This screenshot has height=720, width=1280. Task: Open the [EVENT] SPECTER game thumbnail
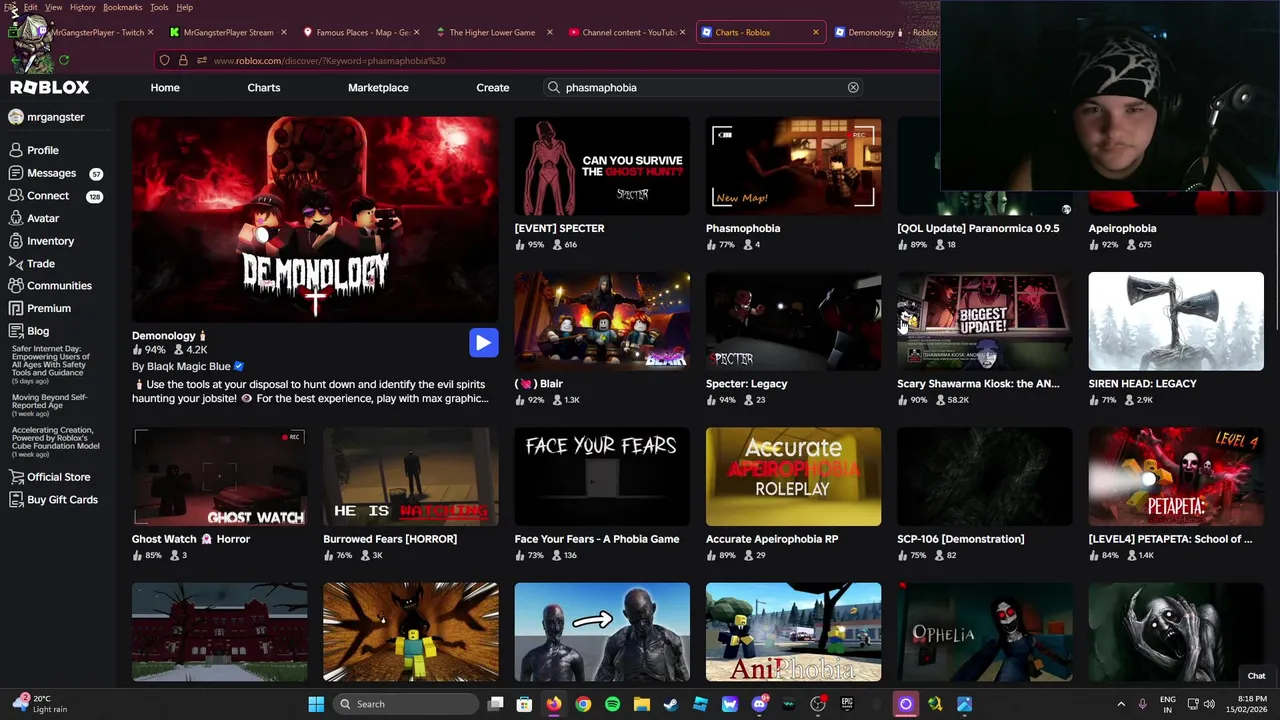point(602,166)
